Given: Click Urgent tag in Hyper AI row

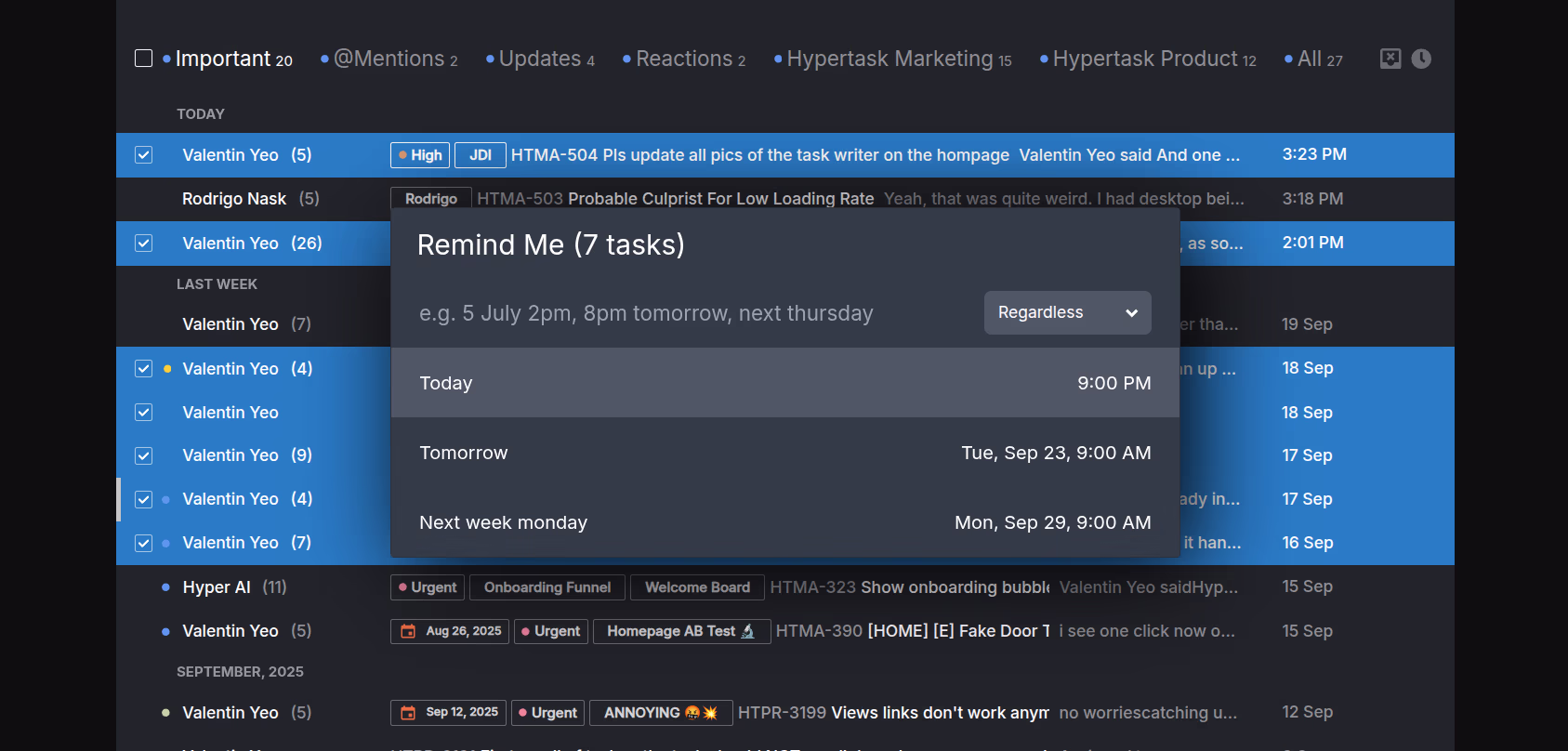Looking at the screenshot, I should pyautogui.click(x=428, y=587).
